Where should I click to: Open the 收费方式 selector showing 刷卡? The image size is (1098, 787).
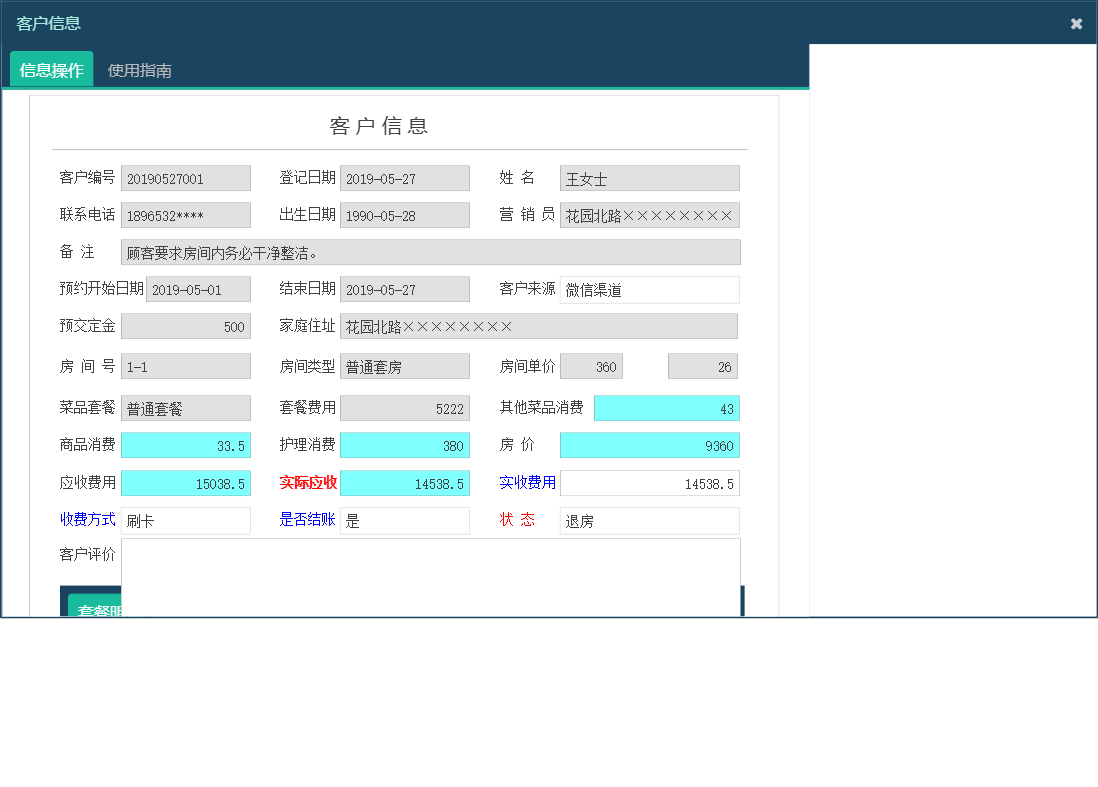pyautogui.click(x=186, y=520)
